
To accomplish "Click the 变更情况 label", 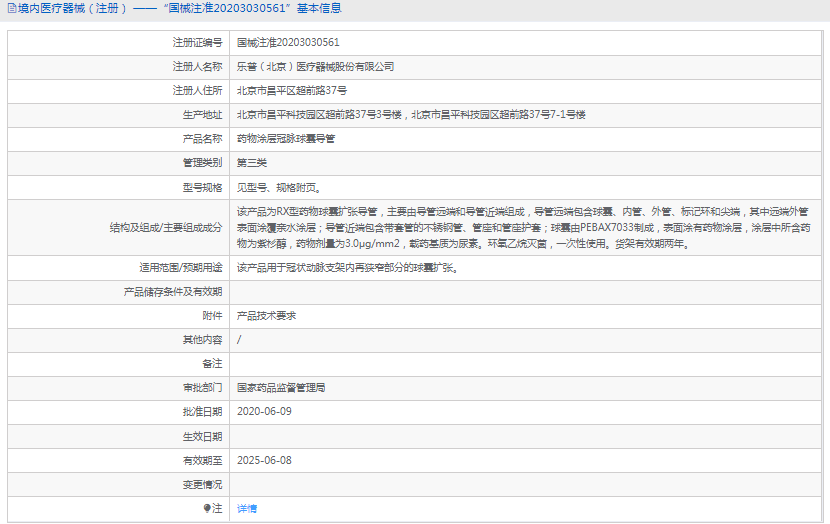I will point(202,485).
